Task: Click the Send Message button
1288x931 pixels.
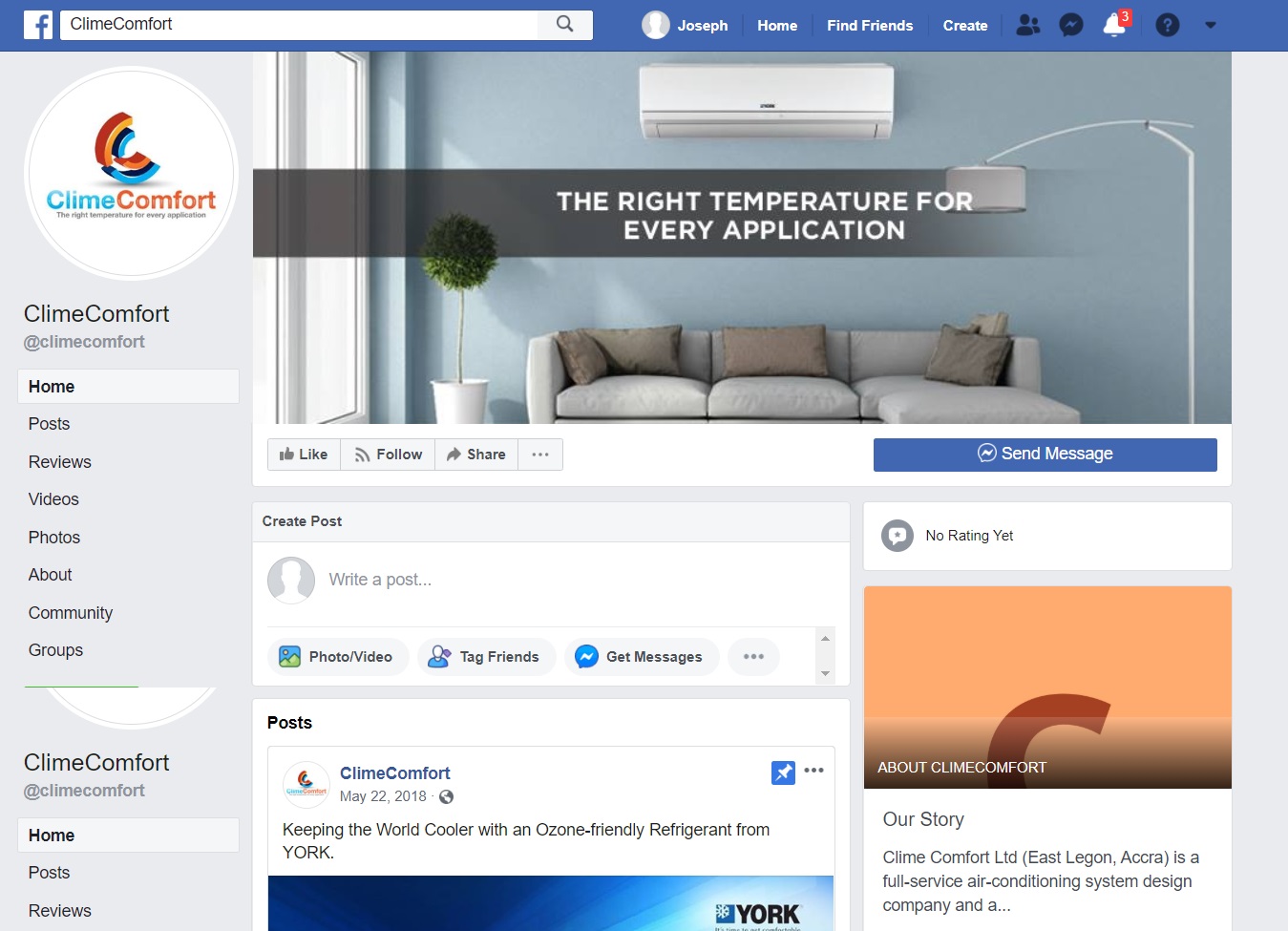Action: (x=1045, y=455)
